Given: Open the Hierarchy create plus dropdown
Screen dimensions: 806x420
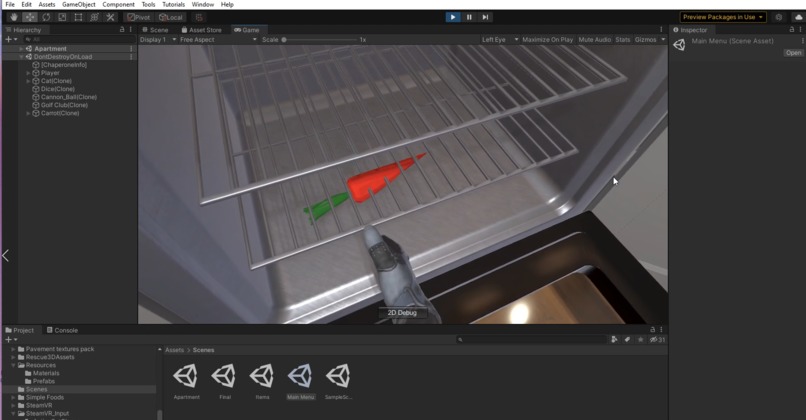Looking at the screenshot, I should point(11,39).
